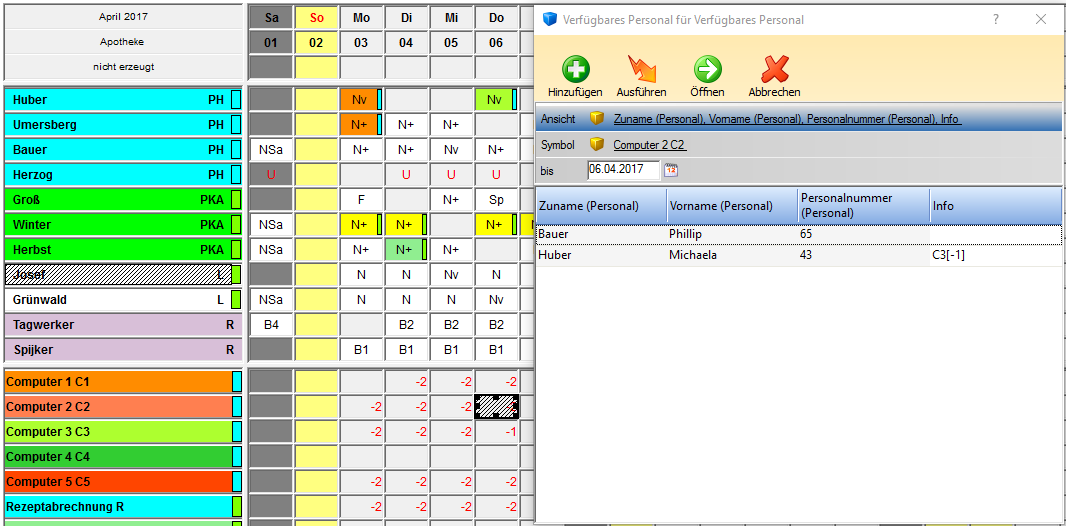Click the Öffnen green arrow icon
Viewport: 1066px width, 526px height.
707,69
